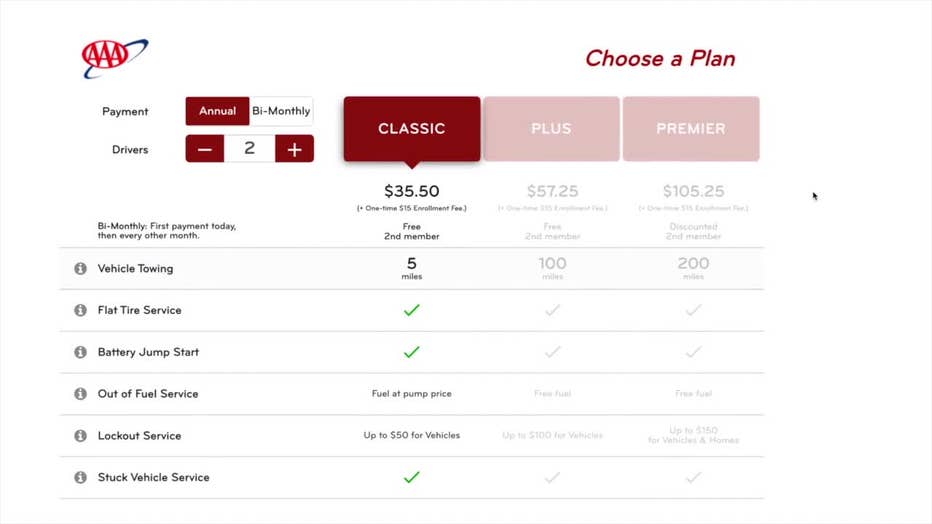
Task: Show info for Battery Jump Start
Action: tap(80, 352)
